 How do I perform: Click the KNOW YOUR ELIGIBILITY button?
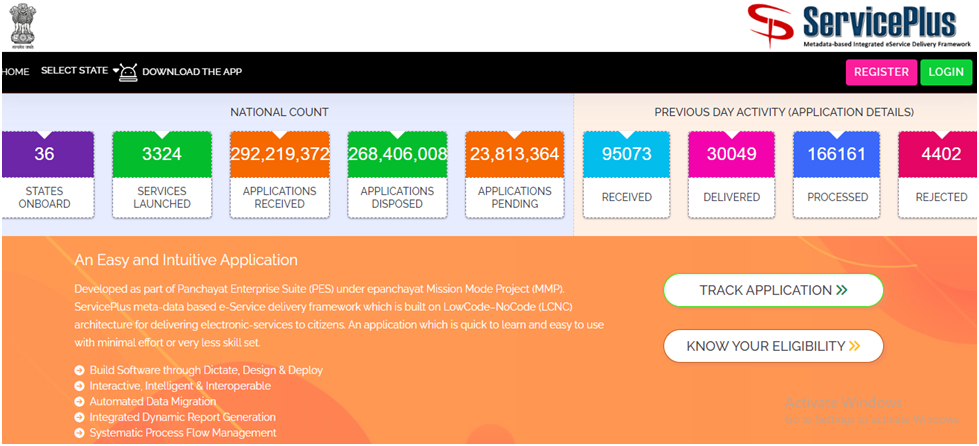(x=773, y=346)
